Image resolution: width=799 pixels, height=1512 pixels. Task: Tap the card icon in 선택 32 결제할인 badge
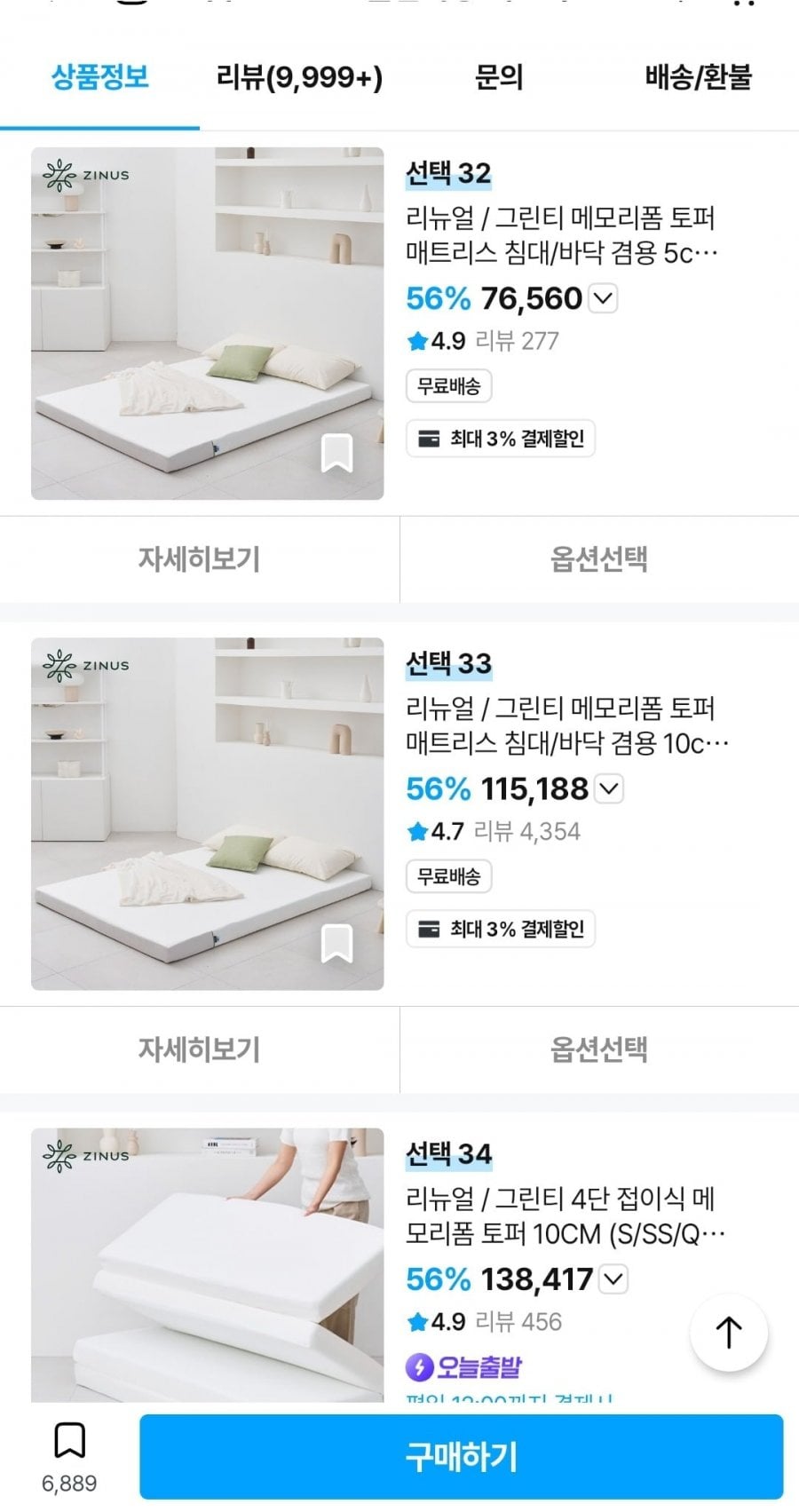pos(429,439)
